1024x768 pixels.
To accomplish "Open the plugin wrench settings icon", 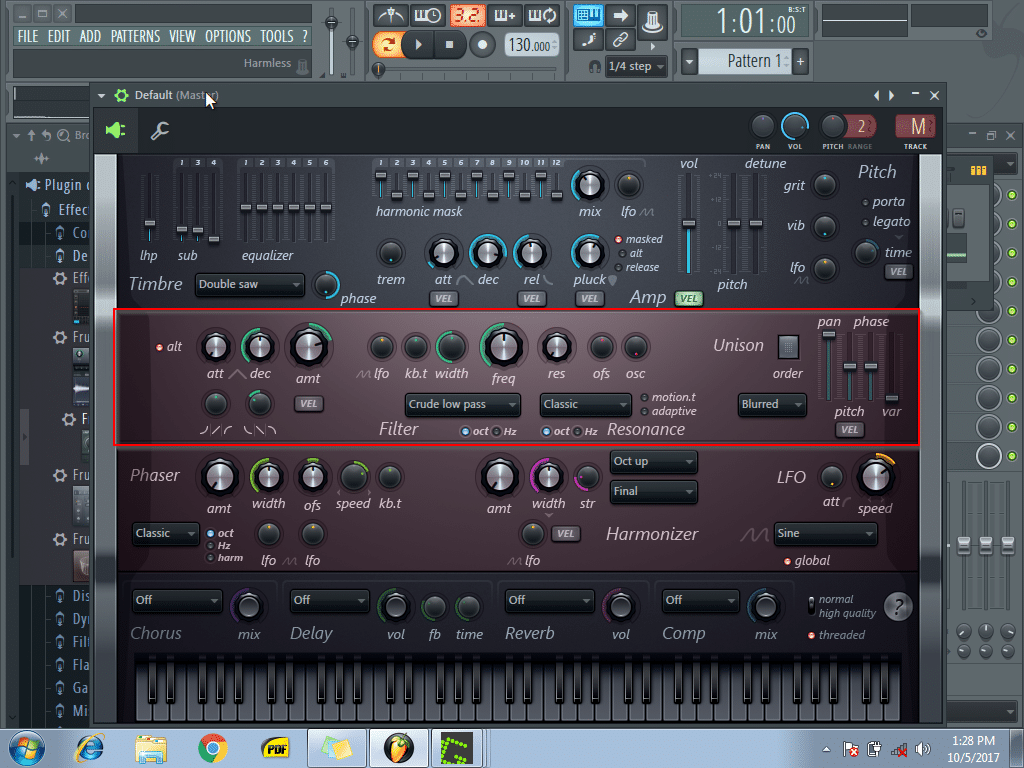I will 160,131.
